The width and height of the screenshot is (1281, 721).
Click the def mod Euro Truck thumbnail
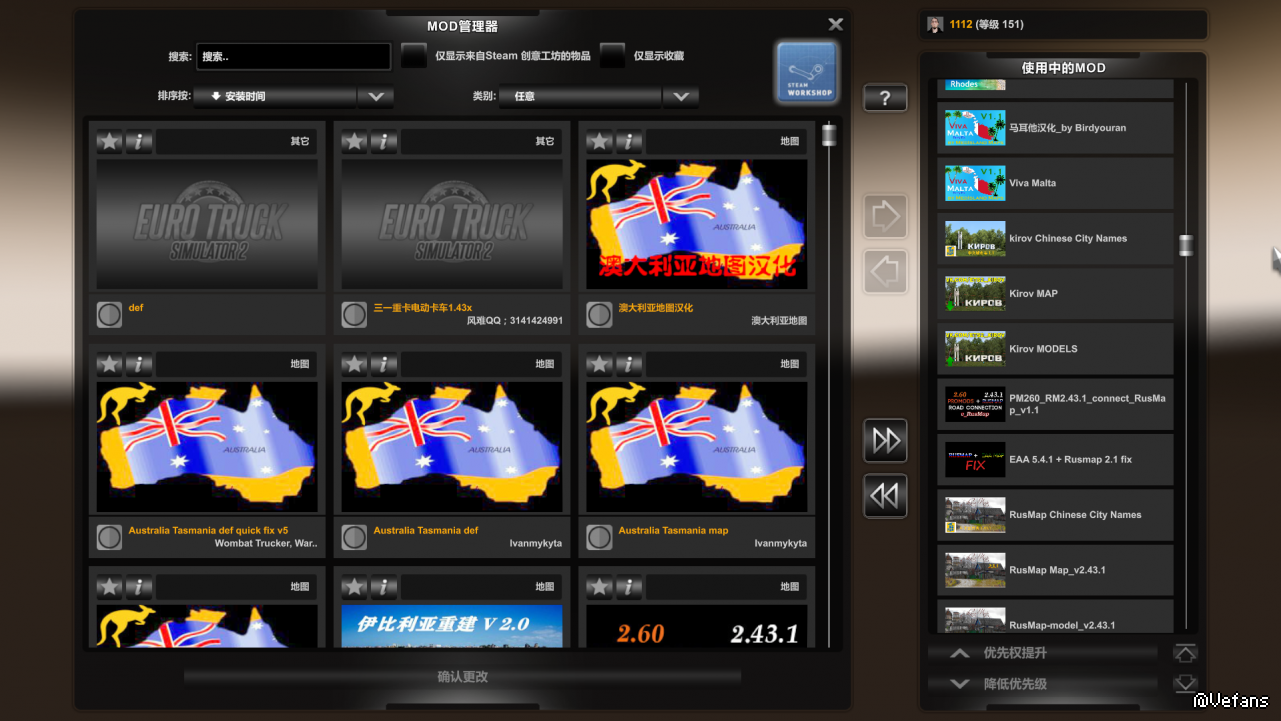click(x=207, y=224)
